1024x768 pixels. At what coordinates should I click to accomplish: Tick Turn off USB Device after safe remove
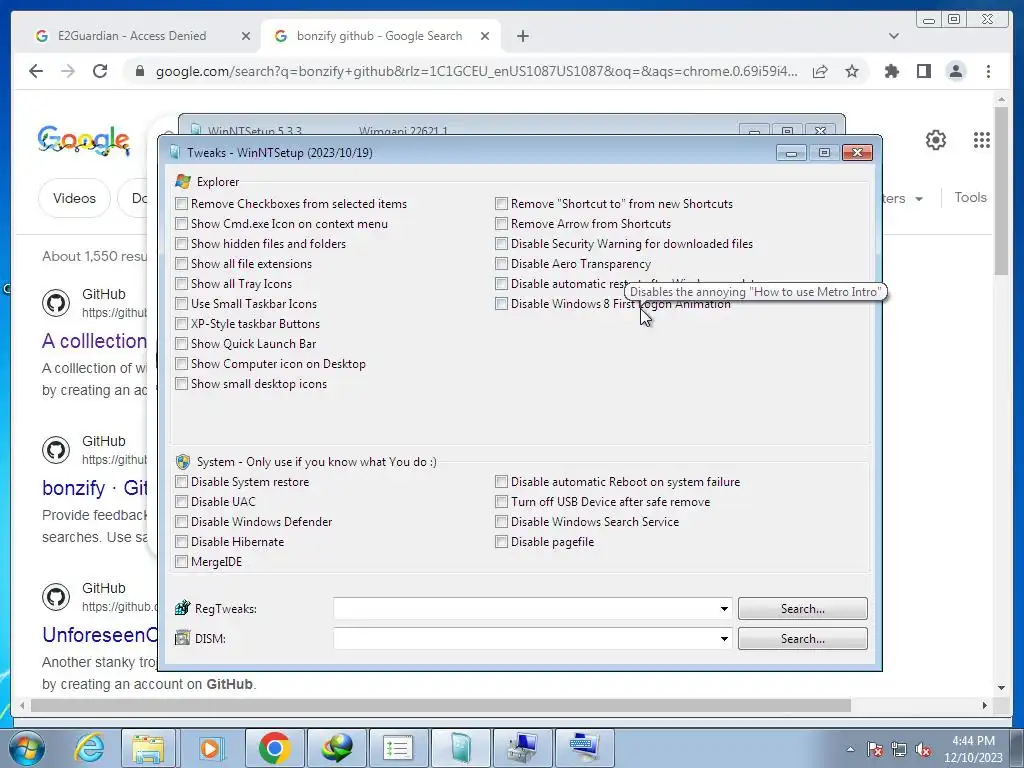501,502
